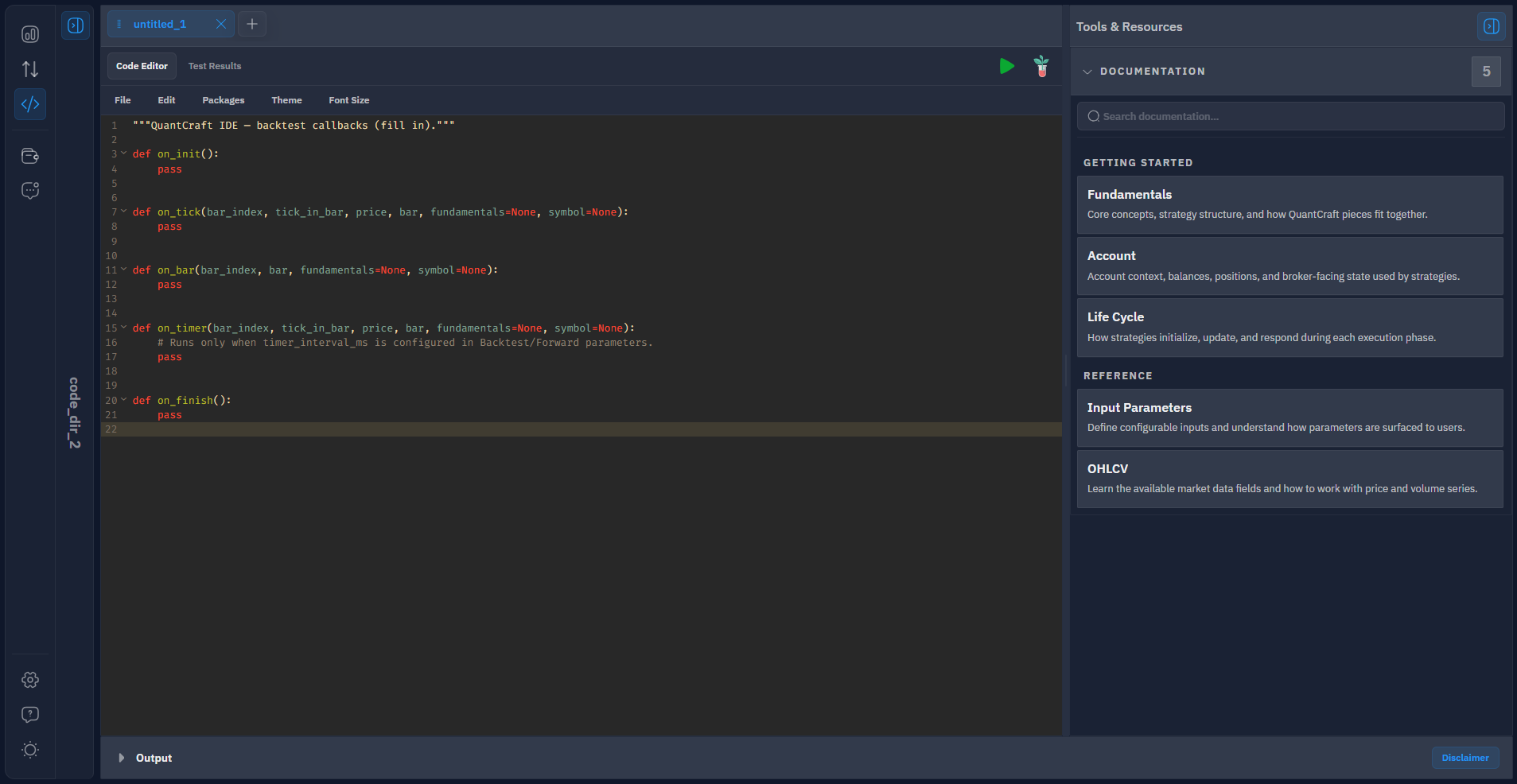This screenshot has height=784, width=1517.
Task: Open the chat assistant icon in sidebar
Action: (x=30, y=191)
